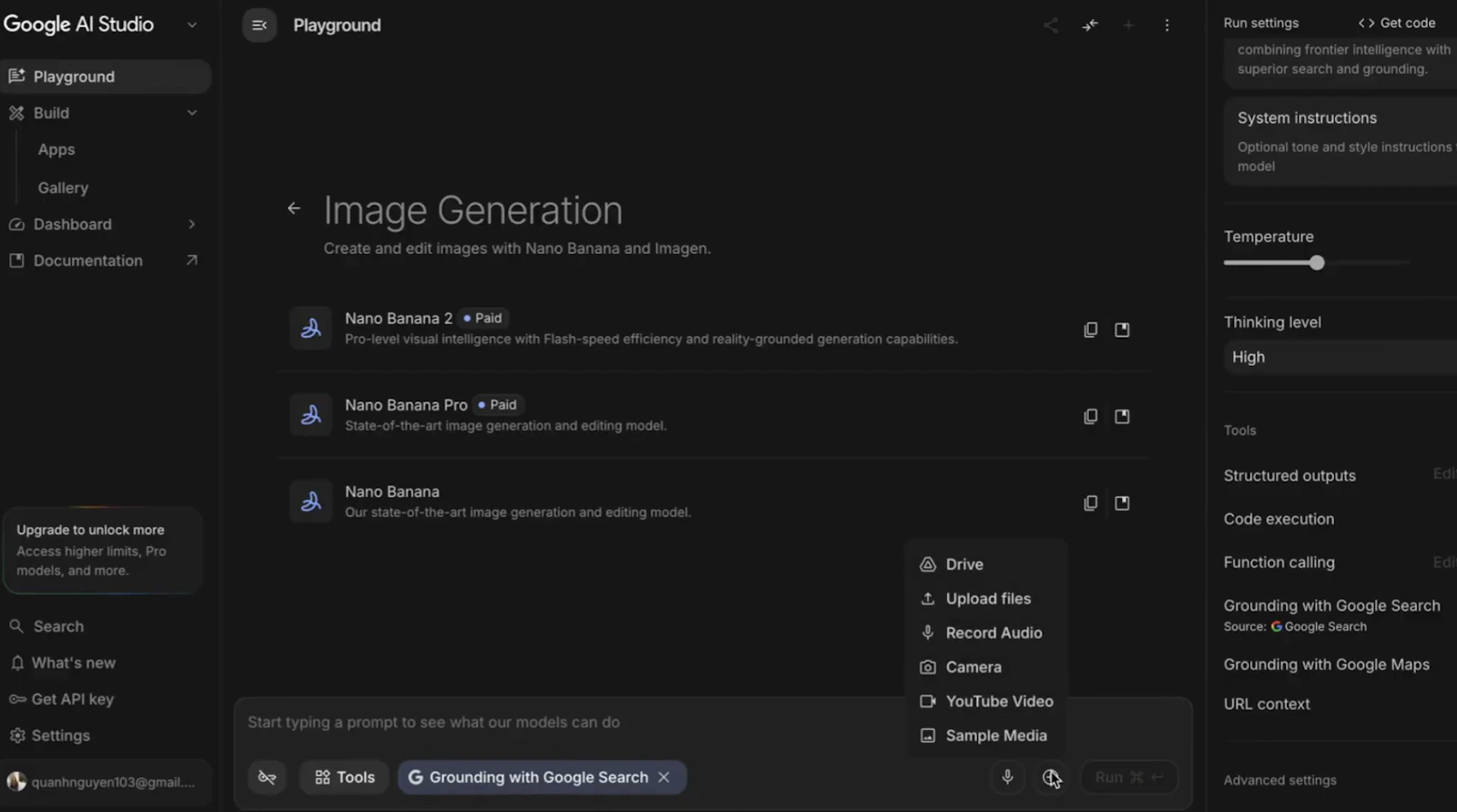Screen dimensions: 1457x812
Task: Select Upload files from the menu
Action: click(x=988, y=598)
